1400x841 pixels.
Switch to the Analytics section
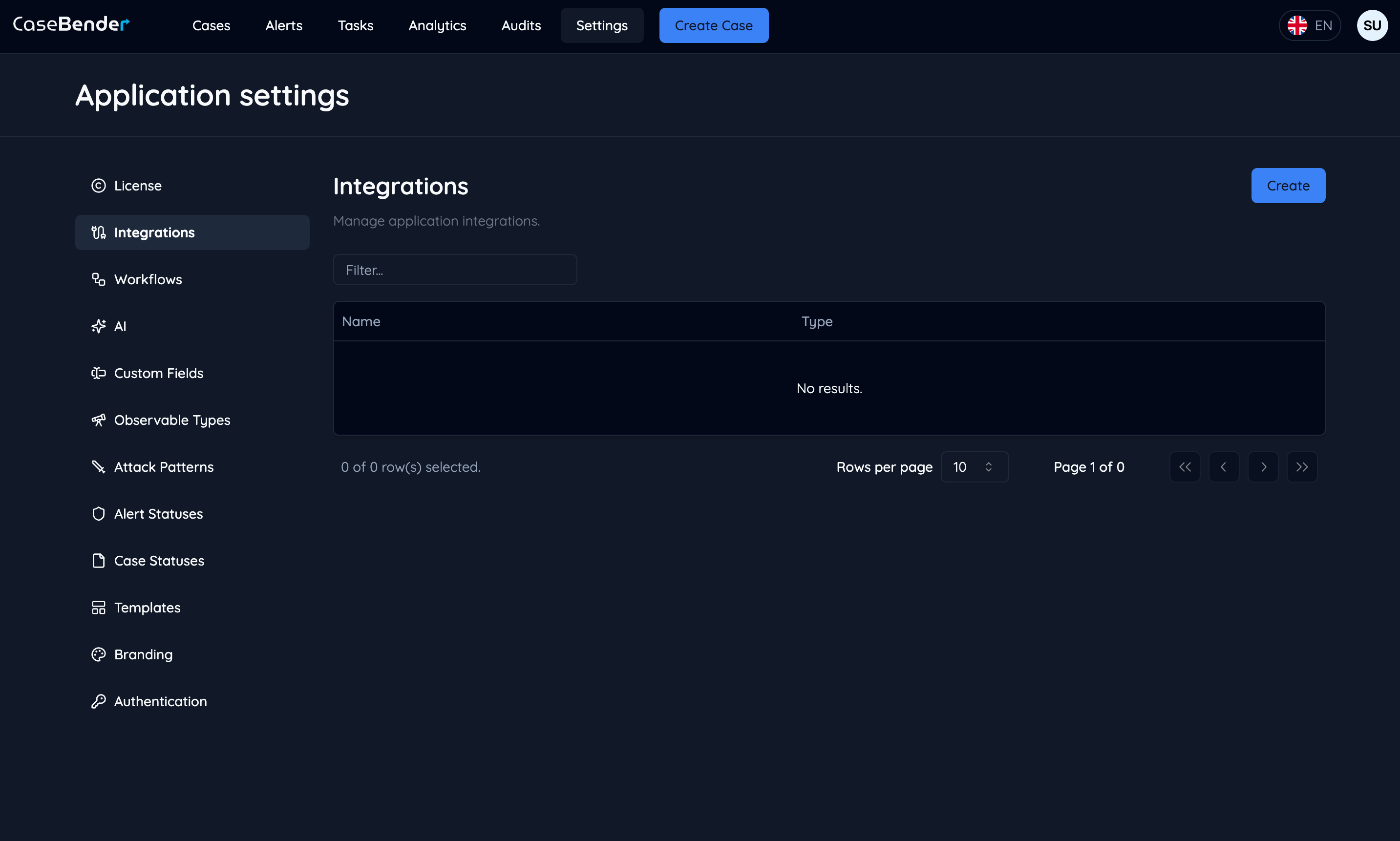(437, 25)
